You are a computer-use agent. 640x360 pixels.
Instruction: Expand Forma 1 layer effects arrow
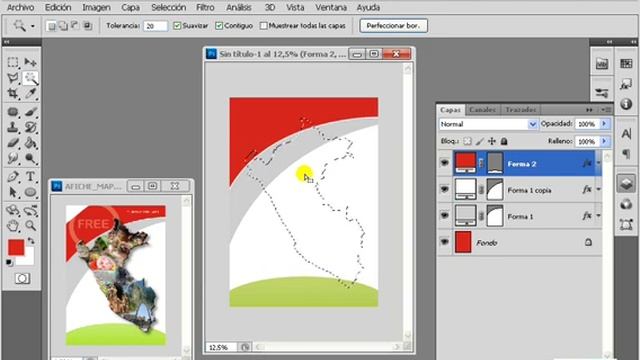598,216
